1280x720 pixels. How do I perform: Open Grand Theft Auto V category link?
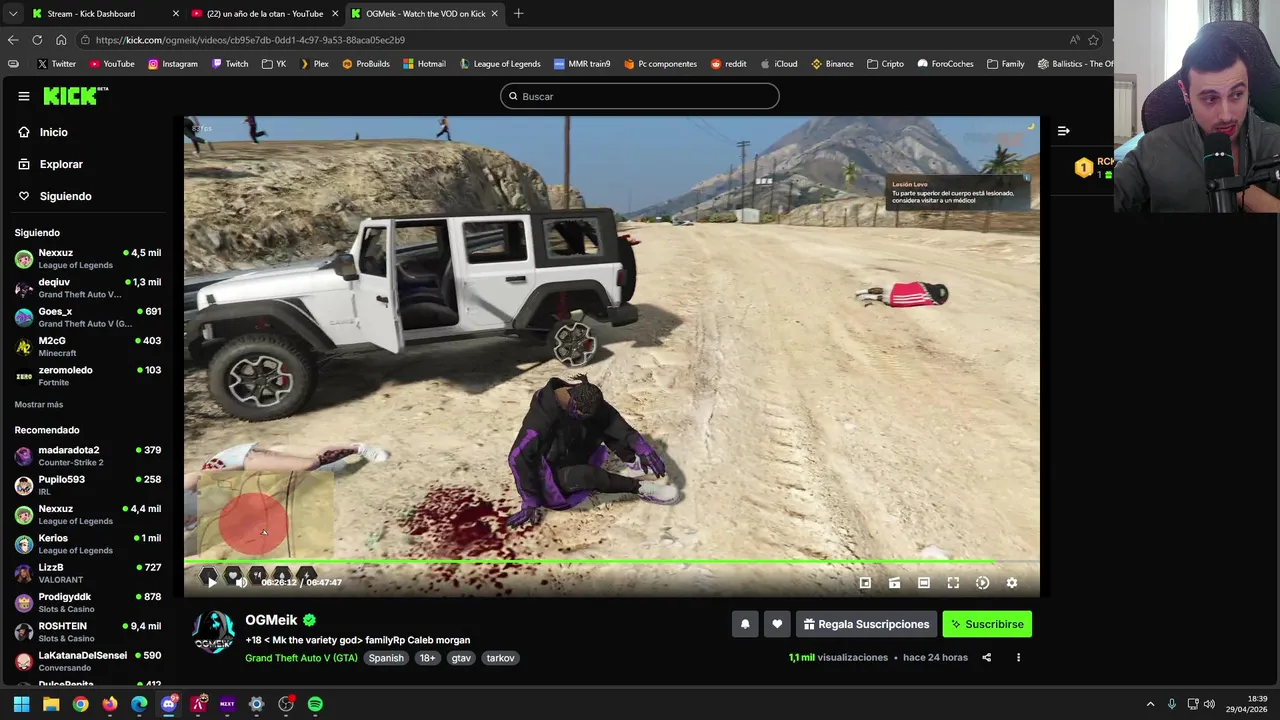301,658
